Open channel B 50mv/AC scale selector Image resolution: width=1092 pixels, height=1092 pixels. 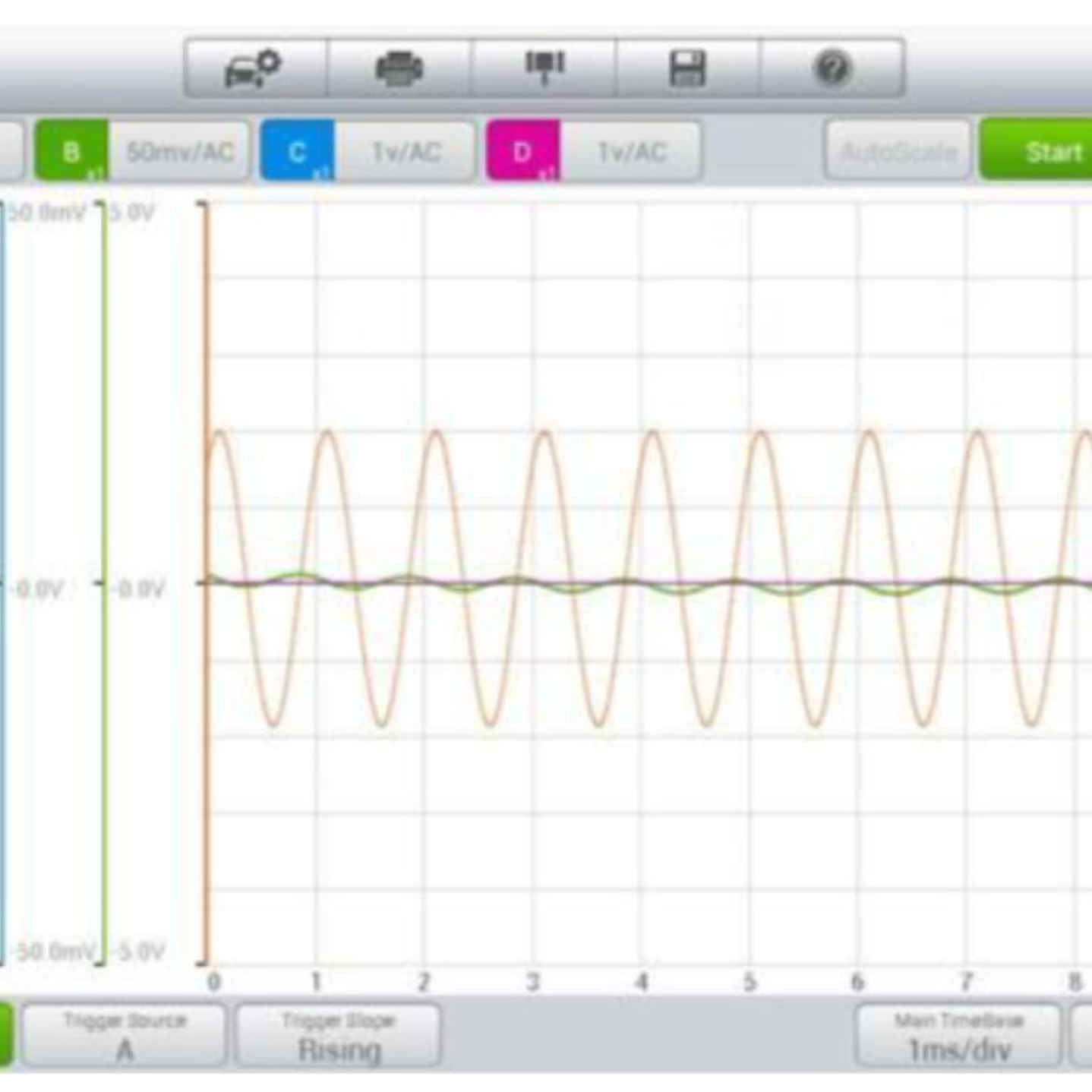click(x=179, y=152)
